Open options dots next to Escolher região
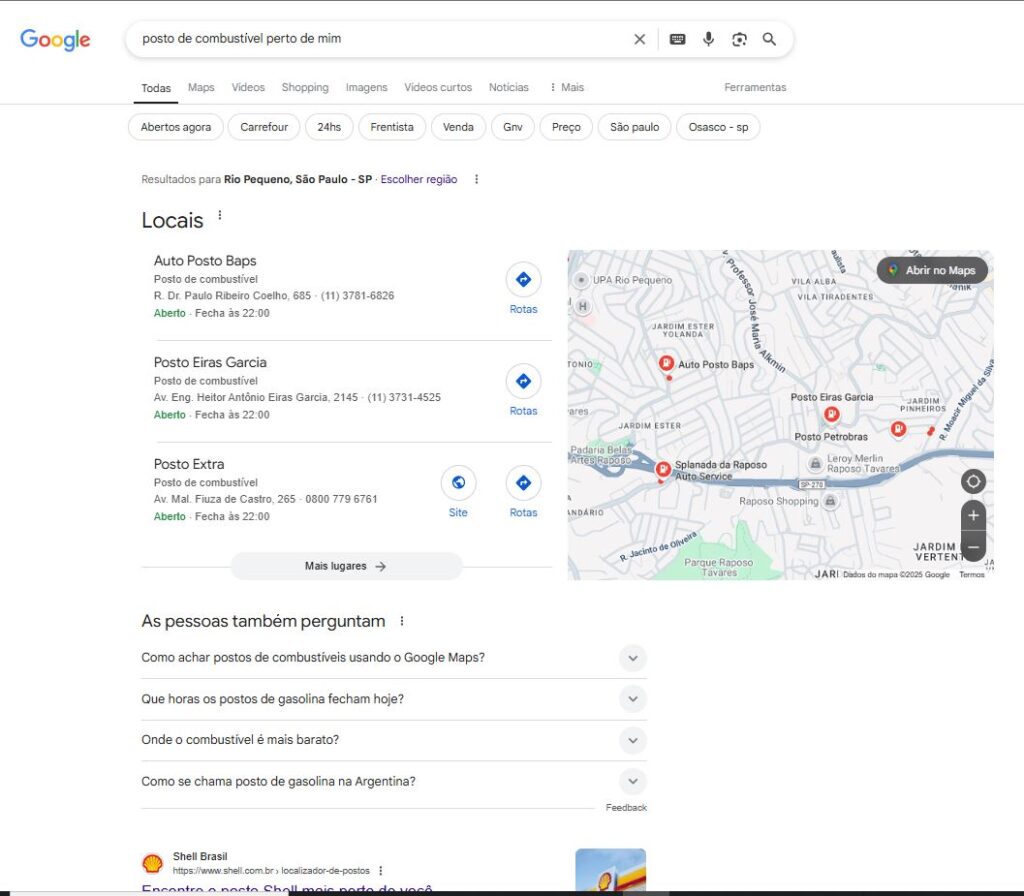This screenshot has height=896, width=1024. pyautogui.click(x=476, y=179)
